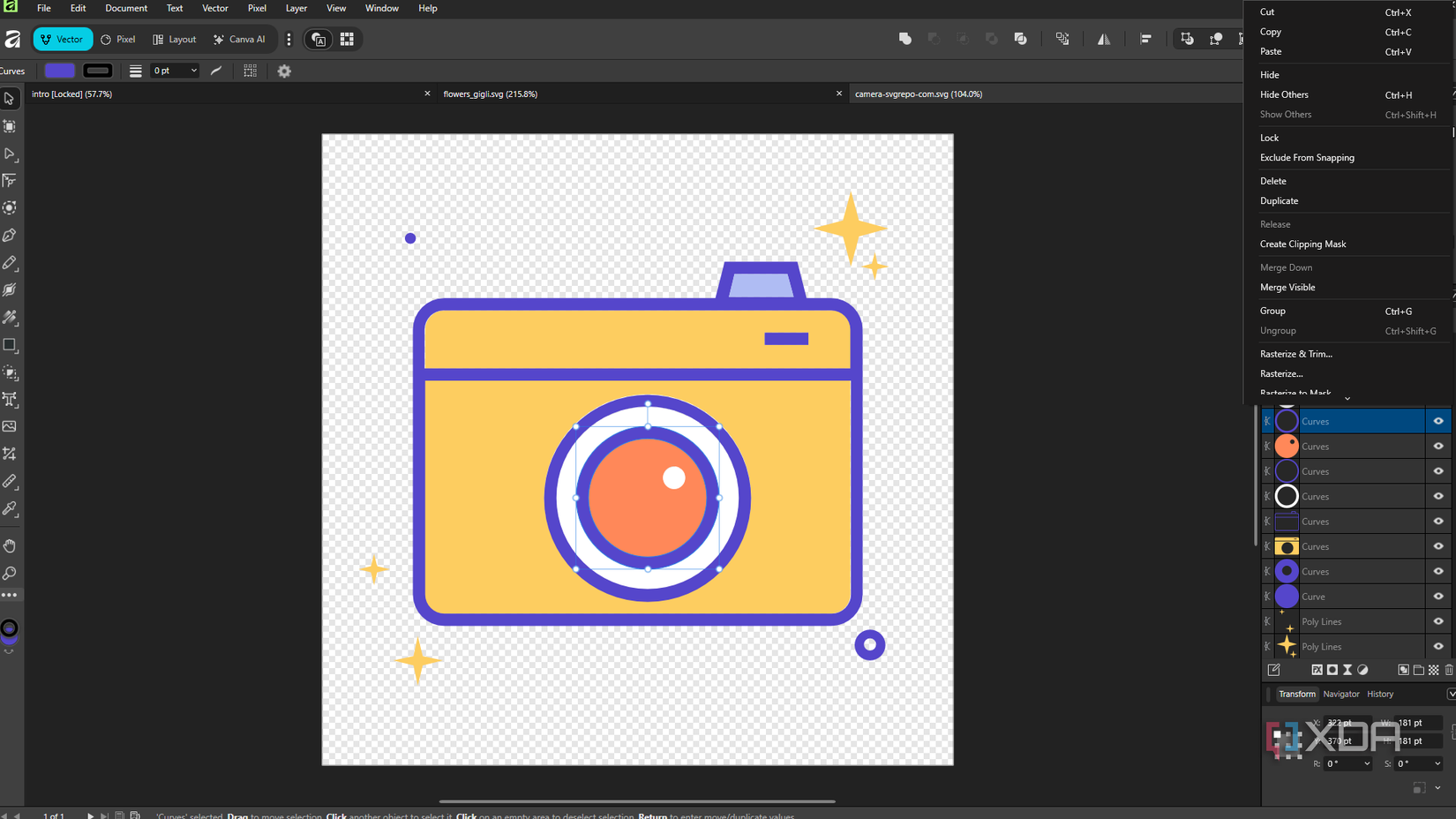Click the grid view icon in toolbar
This screenshot has width=1456, height=819.
click(x=347, y=39)
